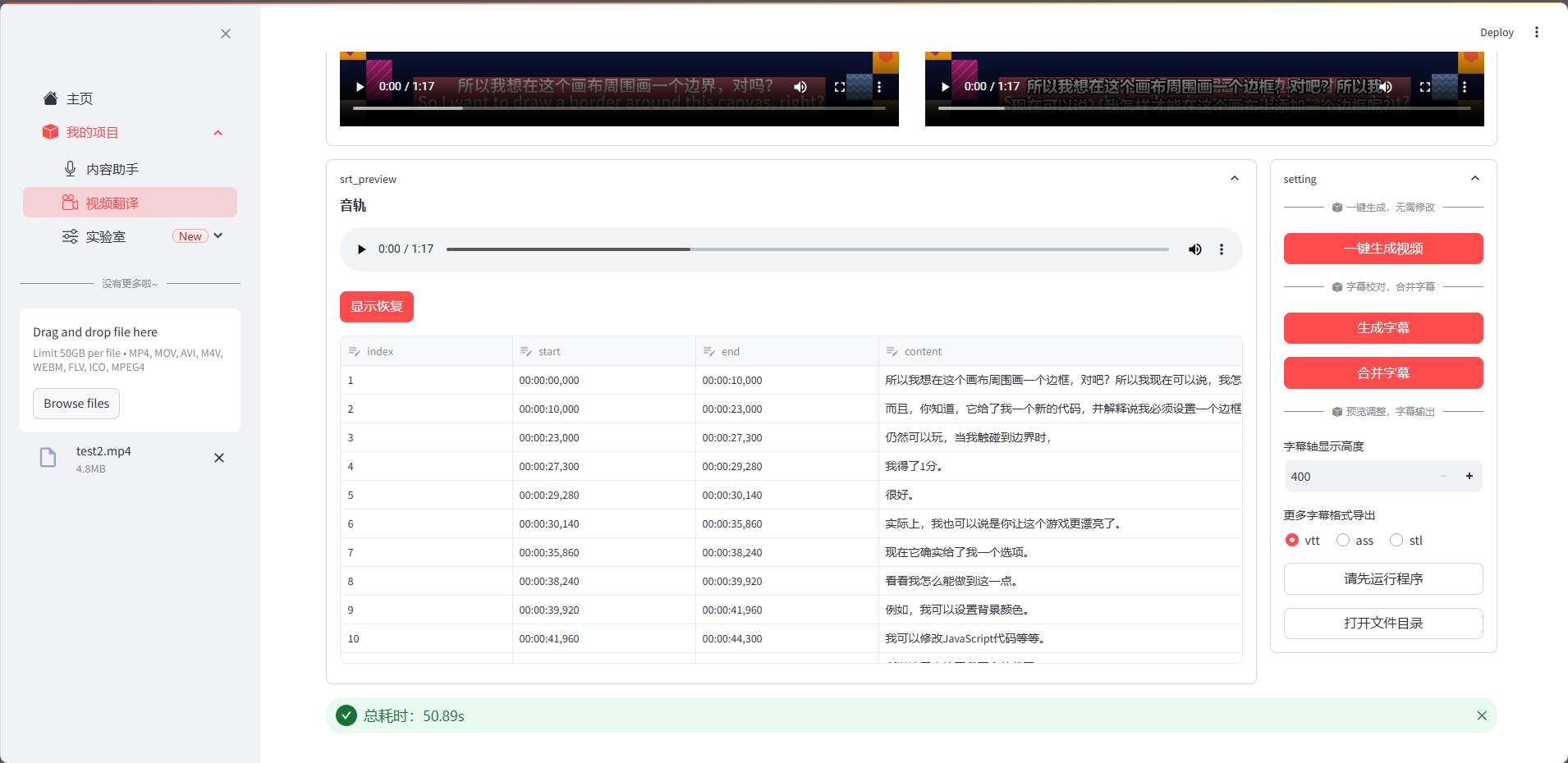Select the end cell 00:00:44,300

click(x=786, y=639)
